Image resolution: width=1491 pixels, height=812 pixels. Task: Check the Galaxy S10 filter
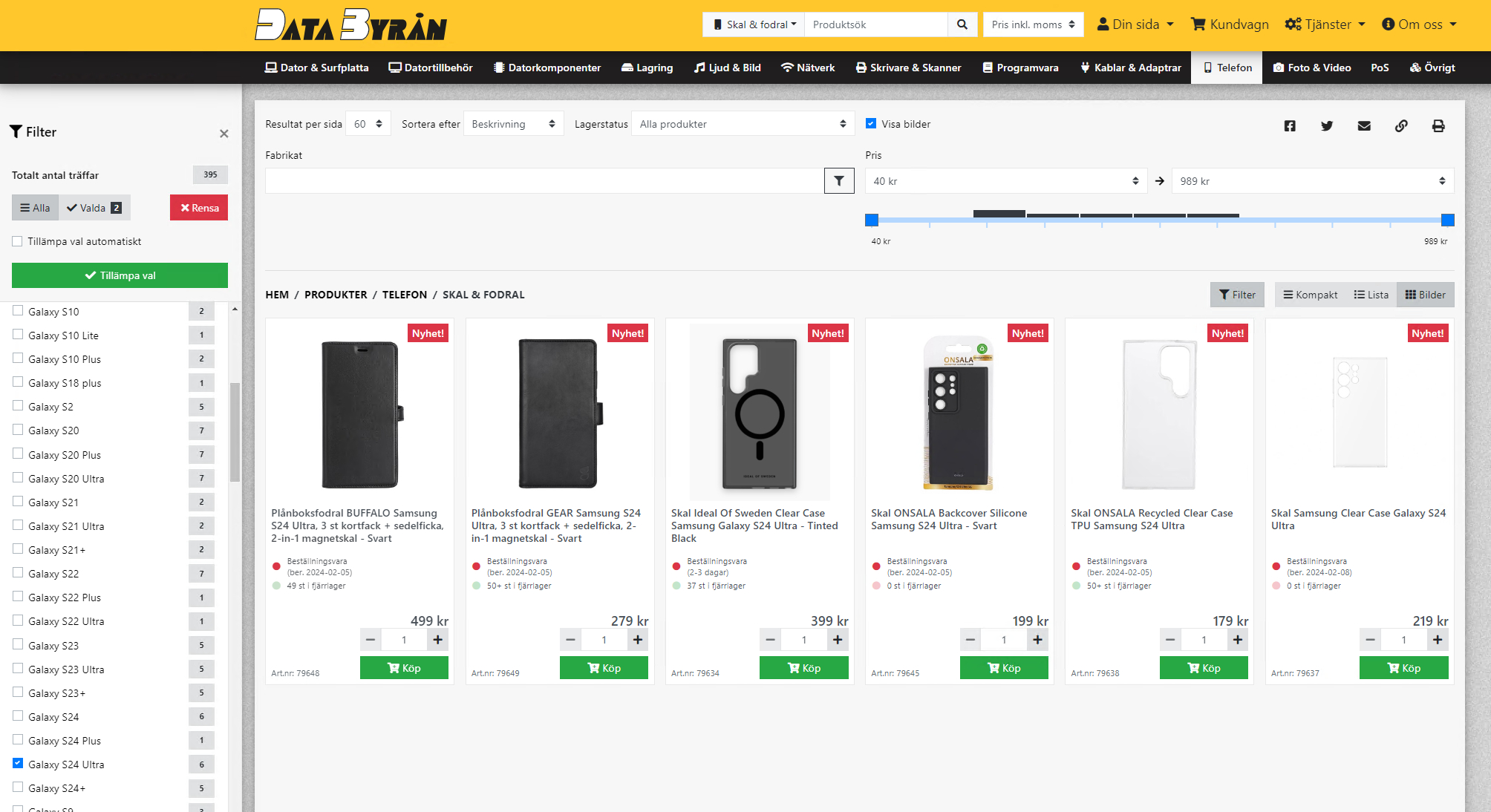tap(18, 311)
